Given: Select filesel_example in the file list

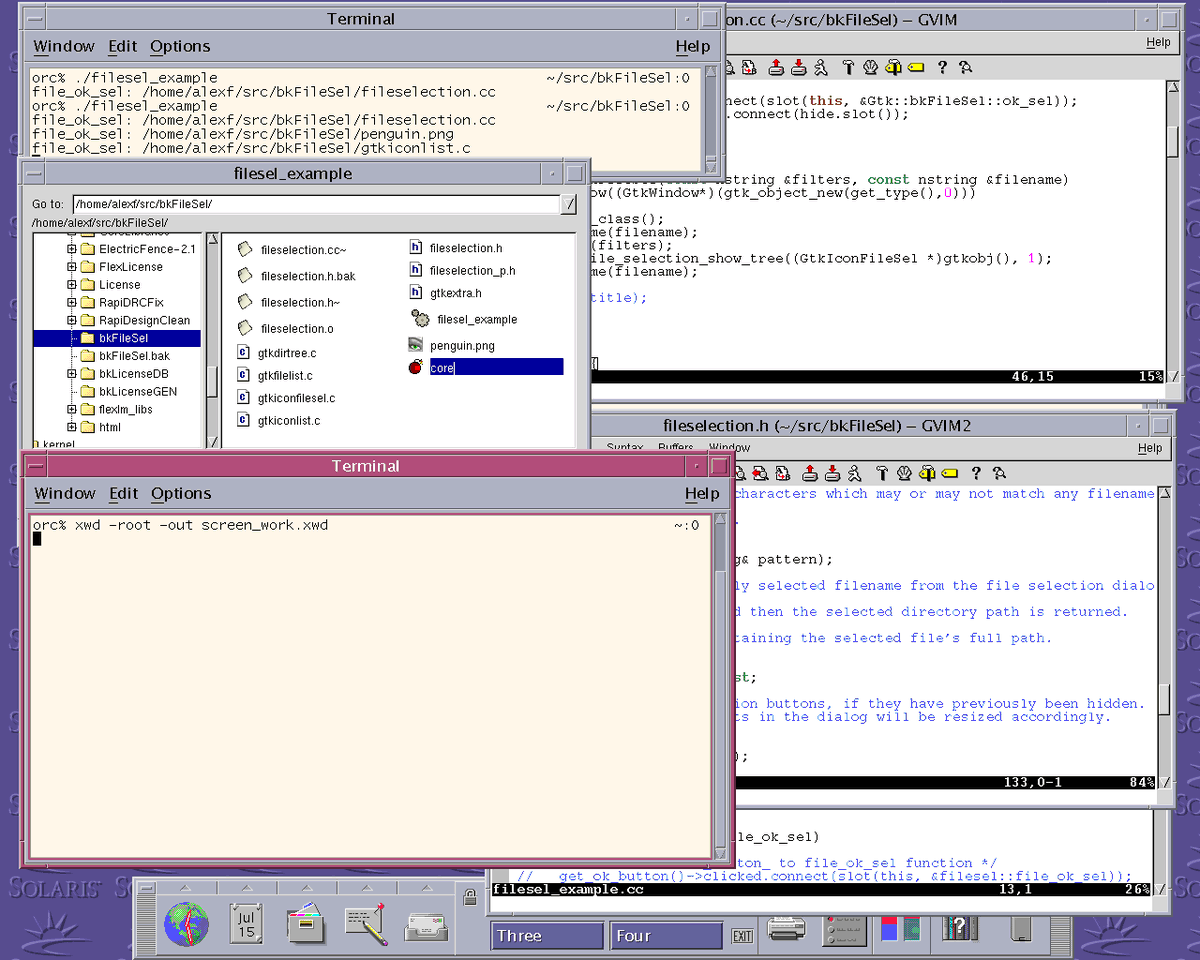Looking at the screenshot, I should (477, 319).
